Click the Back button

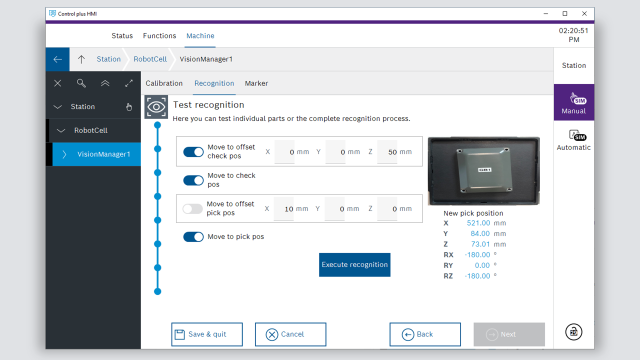point(425,334)
